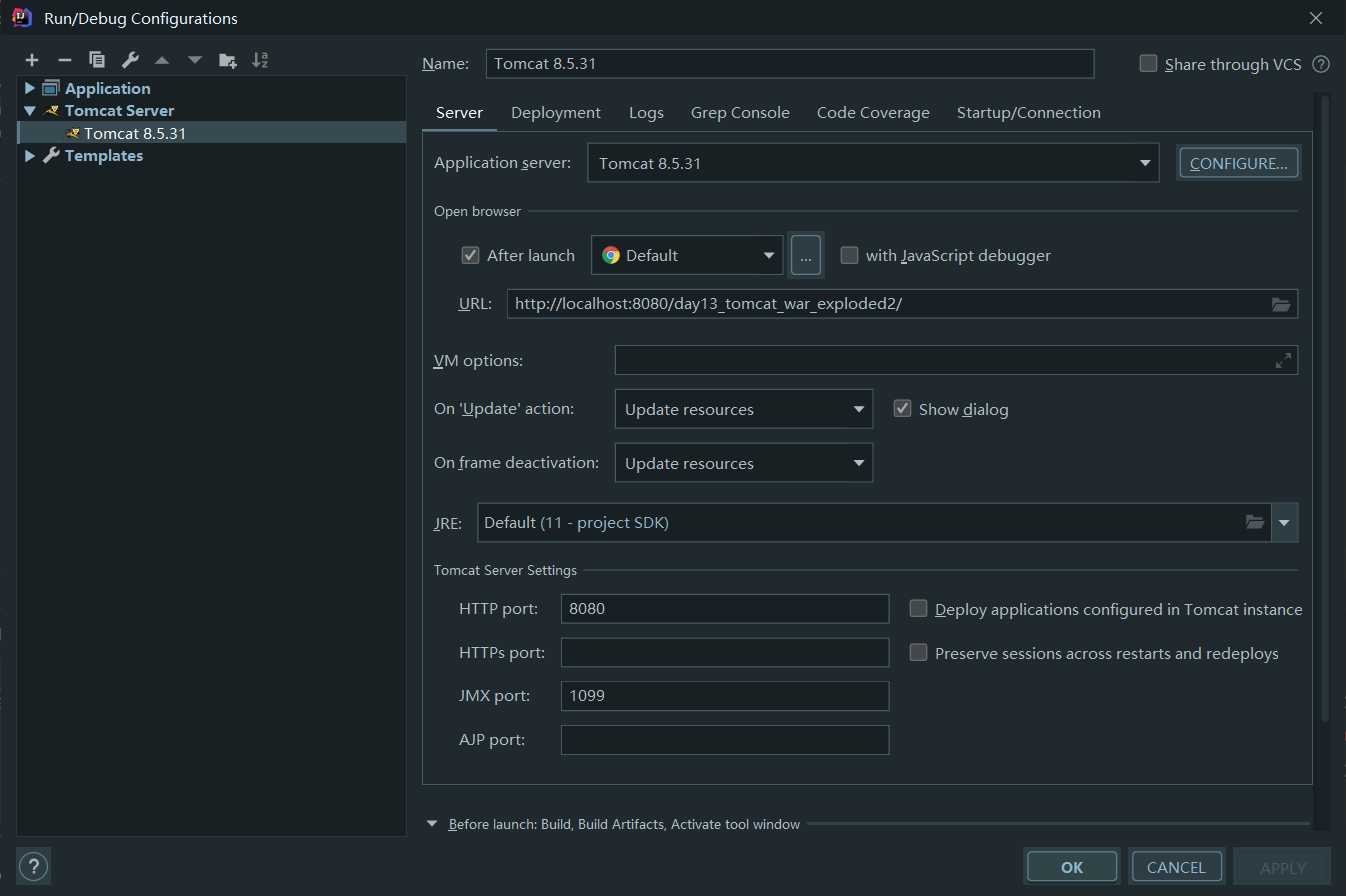1346x896 pixels.
Task: Open the help question mark button at the bottom of the dialog
Action: click(x=33, y=865)
